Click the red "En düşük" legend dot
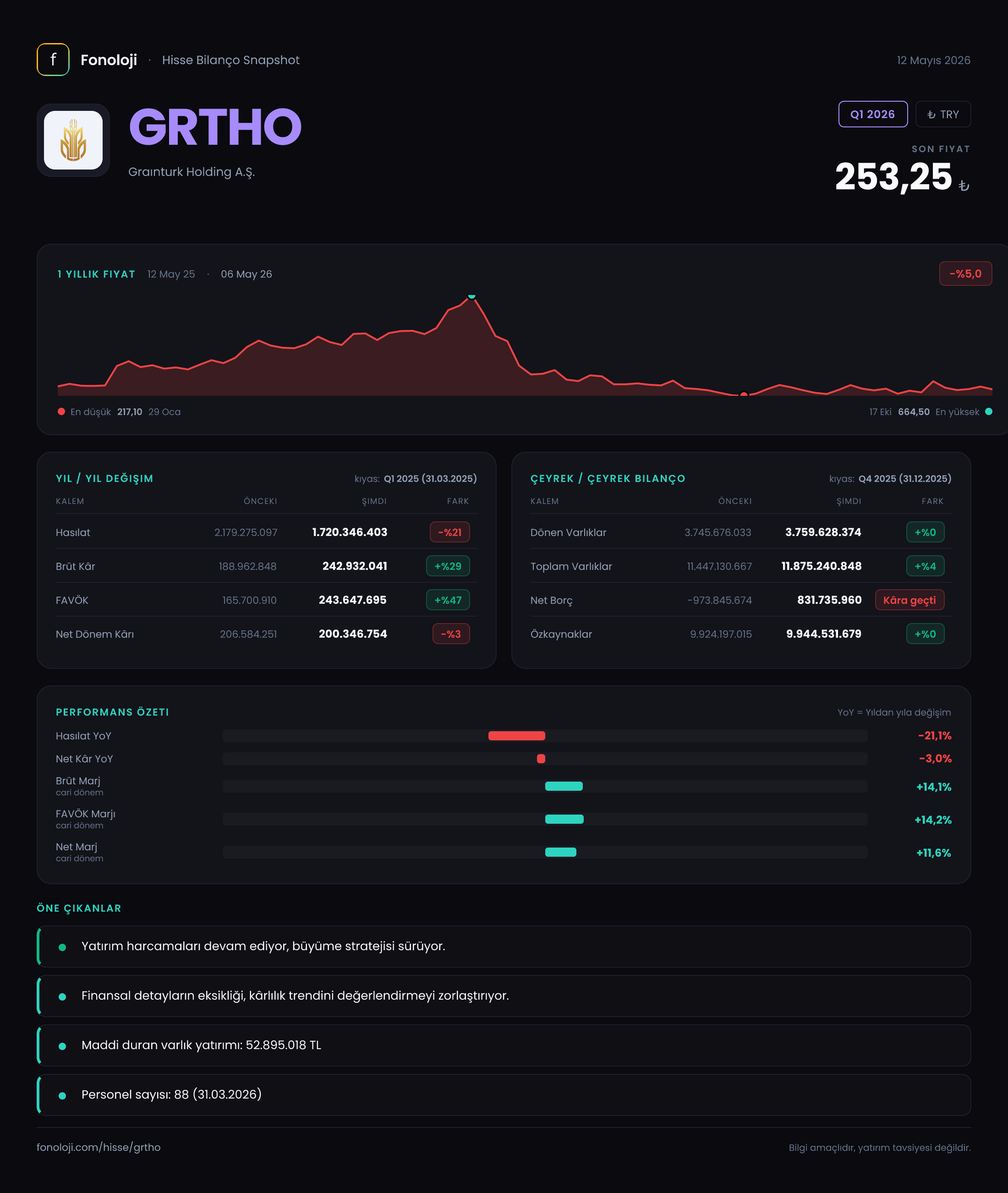Screen dimensions: 1008x1193 61,411
